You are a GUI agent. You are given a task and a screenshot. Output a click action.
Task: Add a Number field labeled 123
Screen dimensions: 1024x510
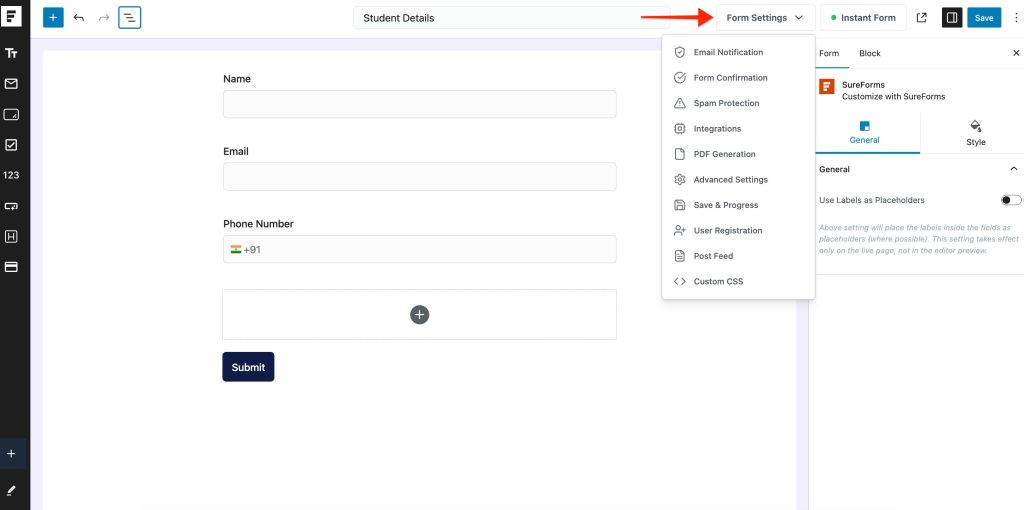tap(11, 175)
